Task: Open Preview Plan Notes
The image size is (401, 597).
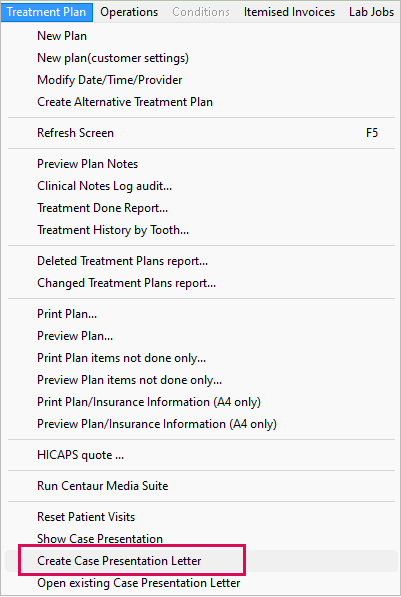Action: [x=201, y=164]
